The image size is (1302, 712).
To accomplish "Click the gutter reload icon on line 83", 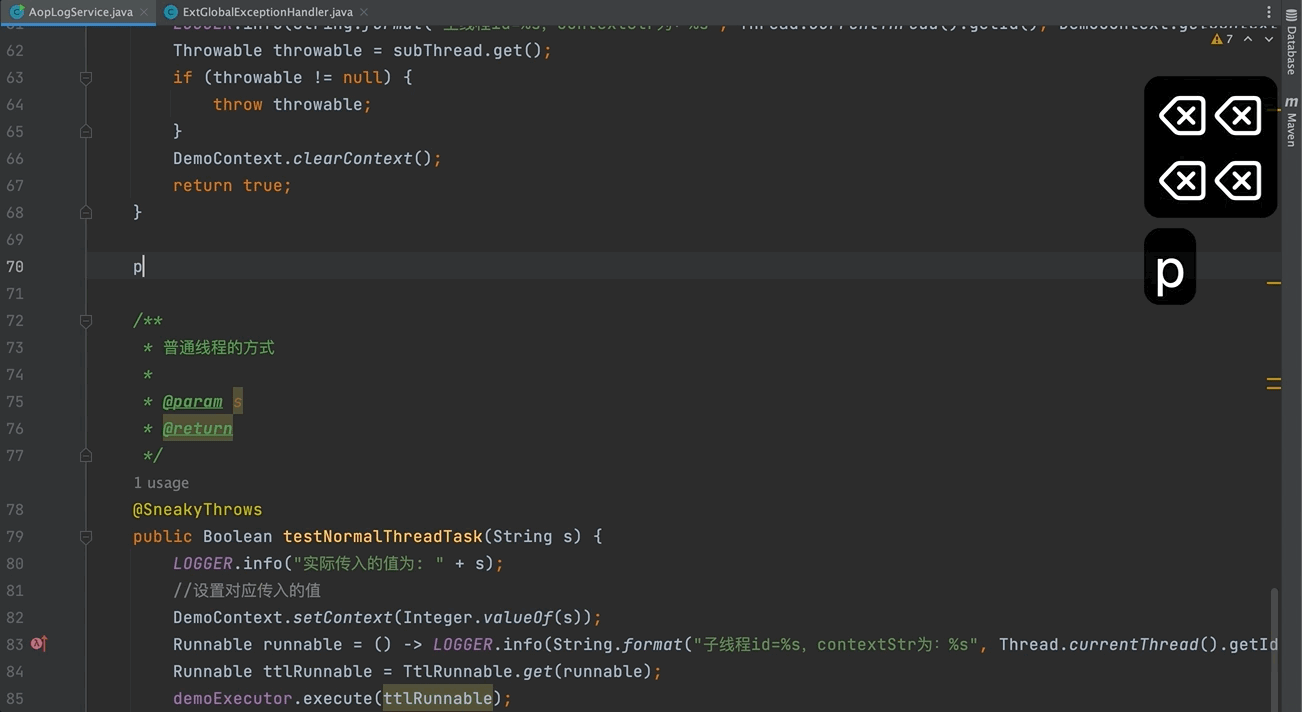I will tap(38, 644).
